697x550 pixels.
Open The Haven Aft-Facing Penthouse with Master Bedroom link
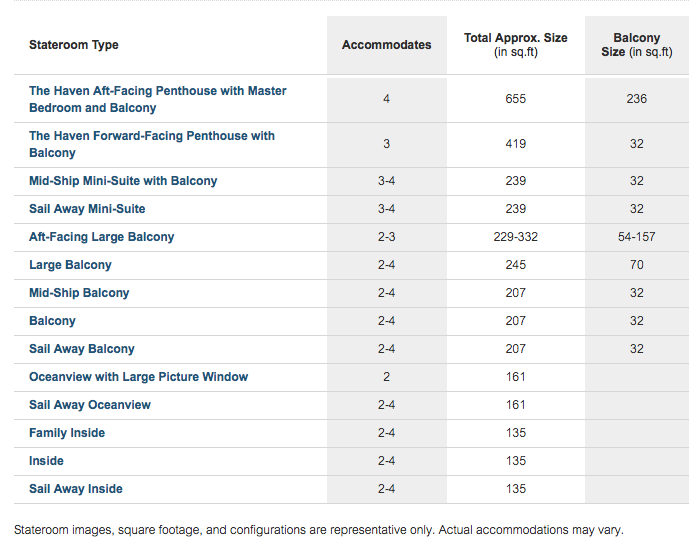(157, 99)
